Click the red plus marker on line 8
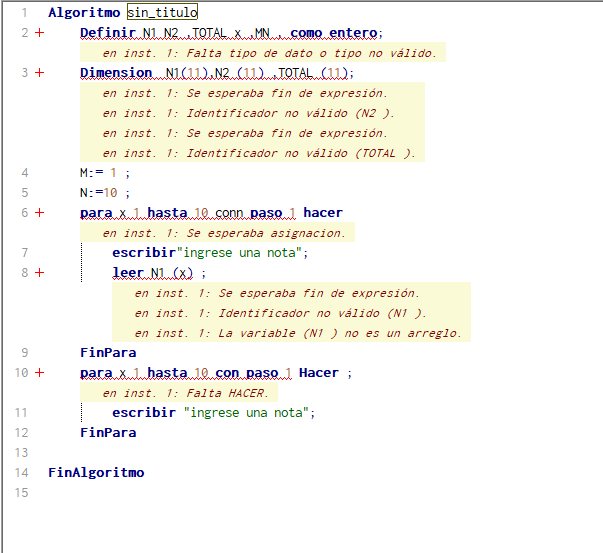 click(x=39, y=273)
